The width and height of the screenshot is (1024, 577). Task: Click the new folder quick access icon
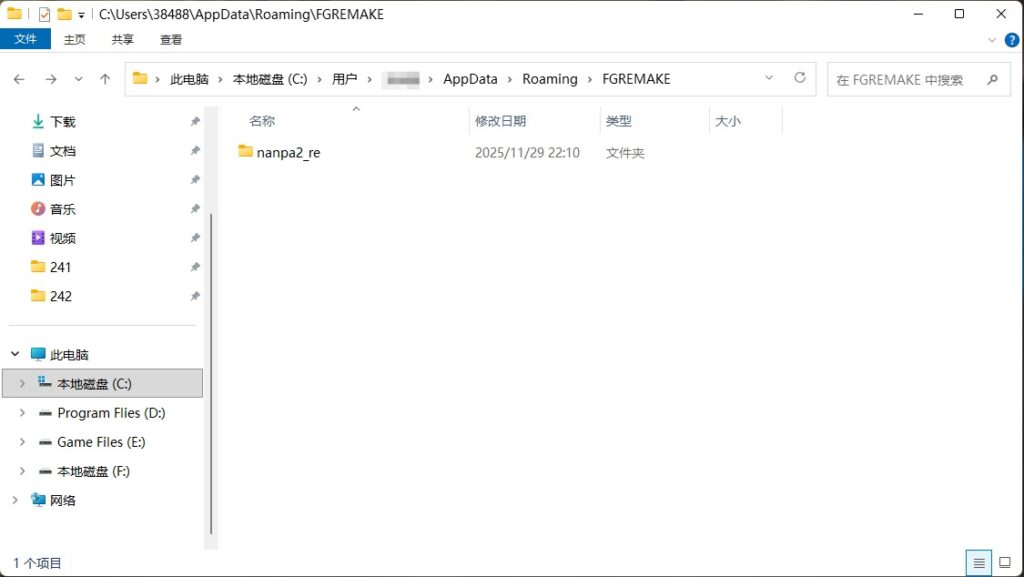click(x=64, y=14)
